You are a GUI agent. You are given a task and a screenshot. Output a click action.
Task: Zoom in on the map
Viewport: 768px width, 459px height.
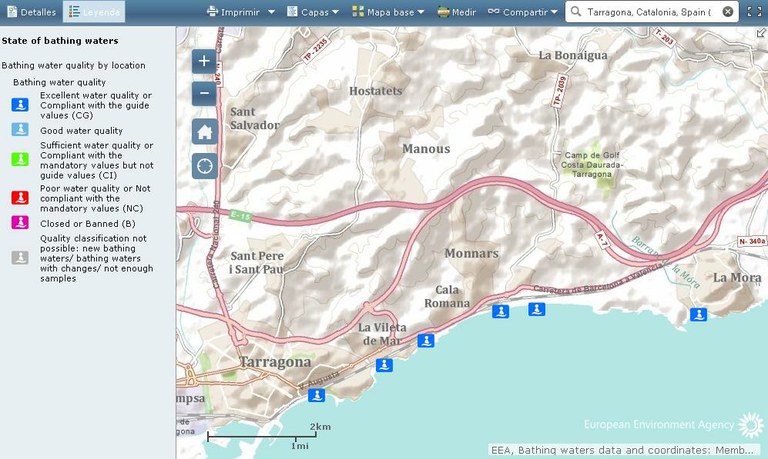204,61
